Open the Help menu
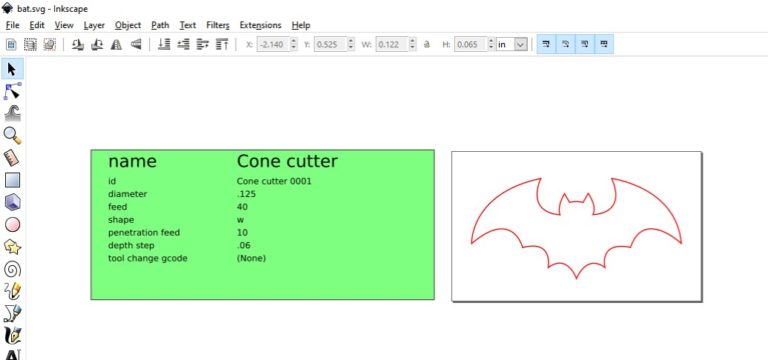 (301, 25)
